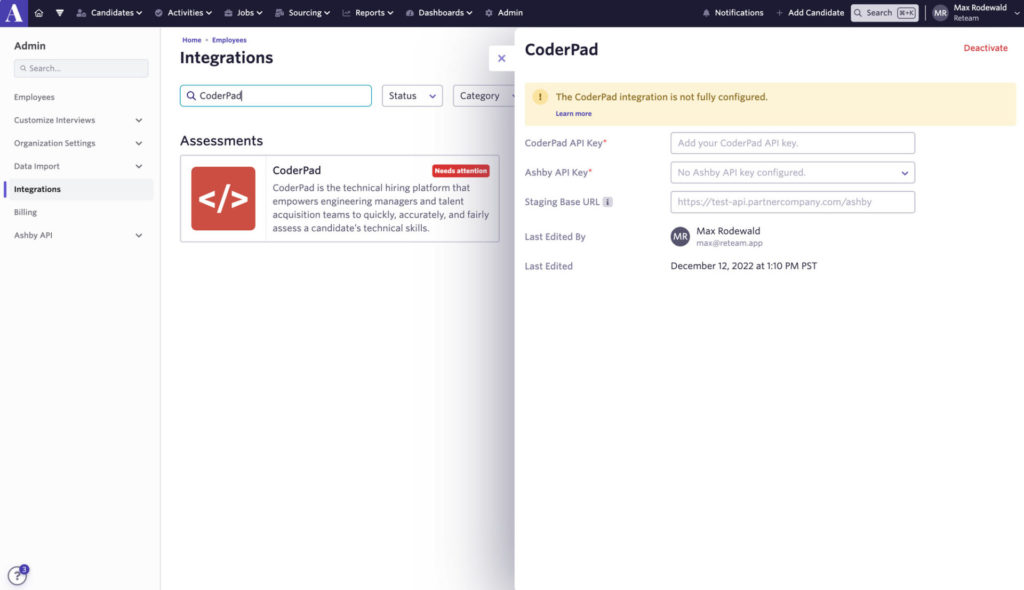Image resolution: width=1024 pixels, height=590 pixels.
Task: Deactivate the CoderPad integration
Action: point(985,47)
